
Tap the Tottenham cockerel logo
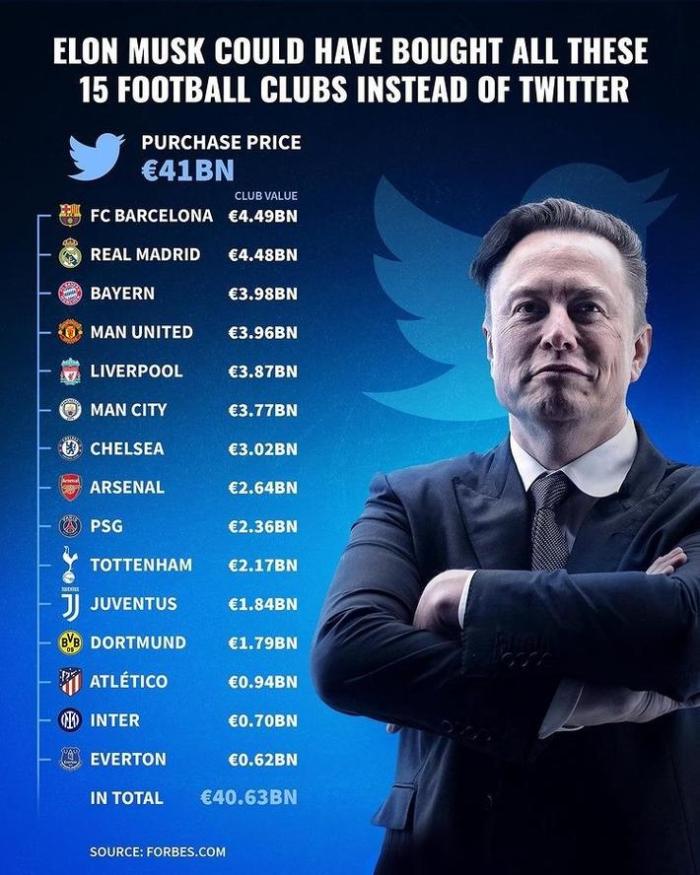point(69,565)
